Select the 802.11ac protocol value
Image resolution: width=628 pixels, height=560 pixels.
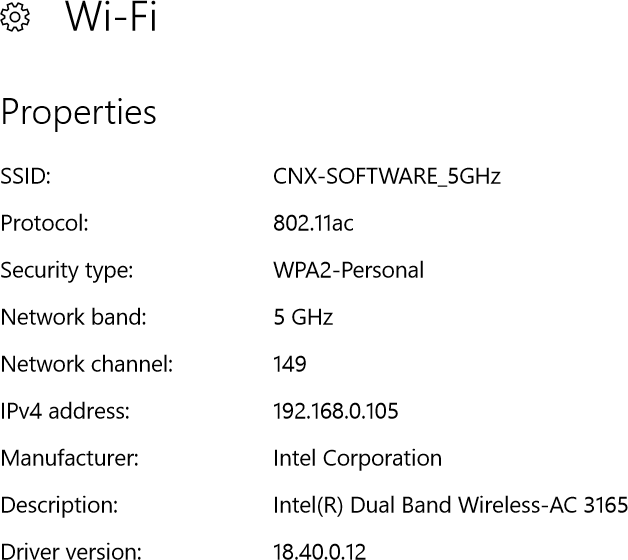(x=314, y=223)
